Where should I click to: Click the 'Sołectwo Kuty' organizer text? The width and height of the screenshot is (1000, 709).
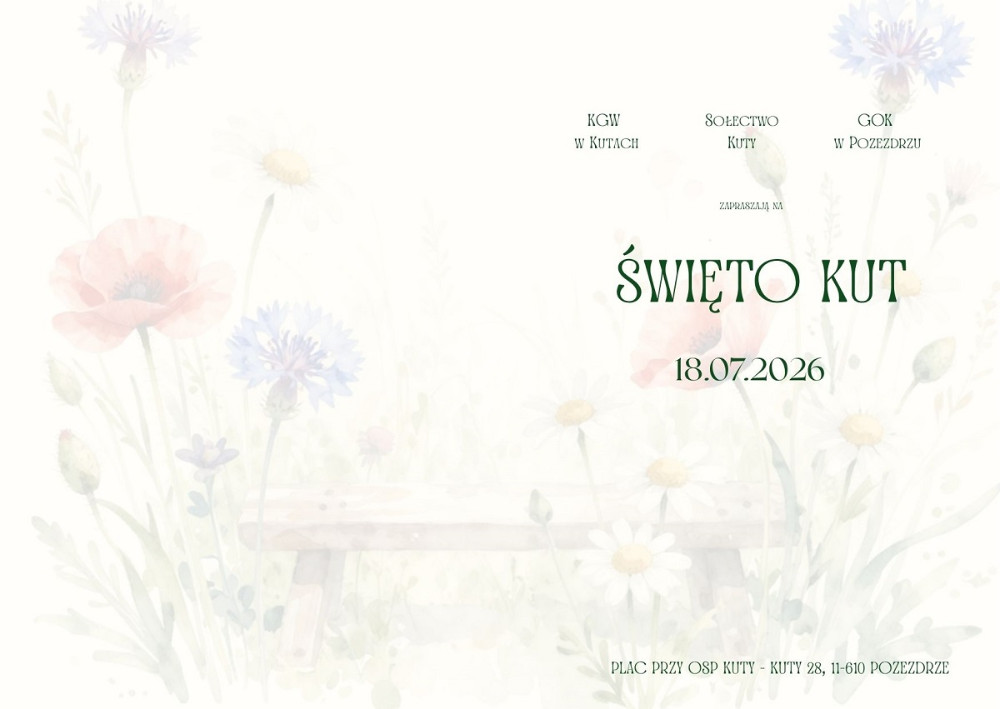pos(742,131)
